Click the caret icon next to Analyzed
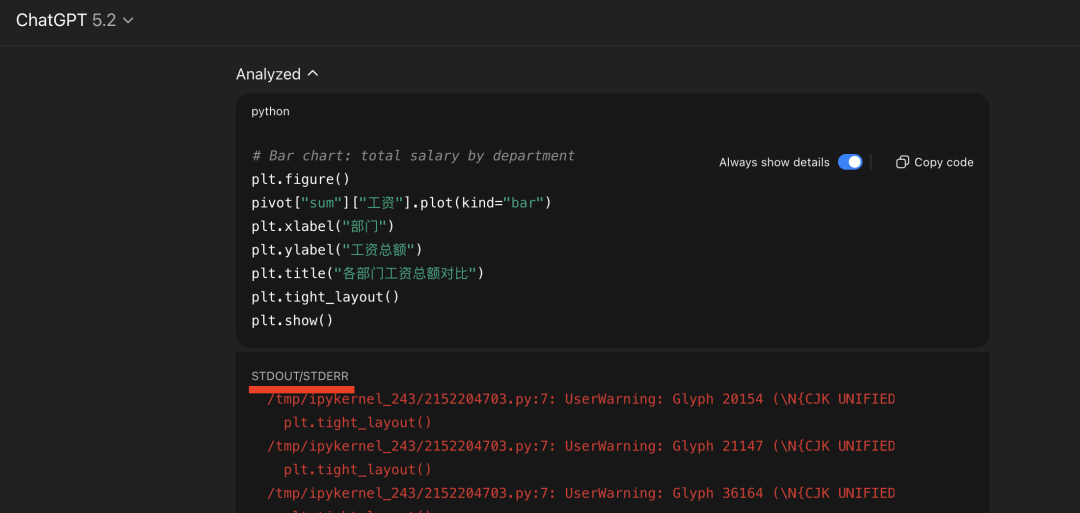This screenshot has height=513, width=1080. [x=313, y=74]
